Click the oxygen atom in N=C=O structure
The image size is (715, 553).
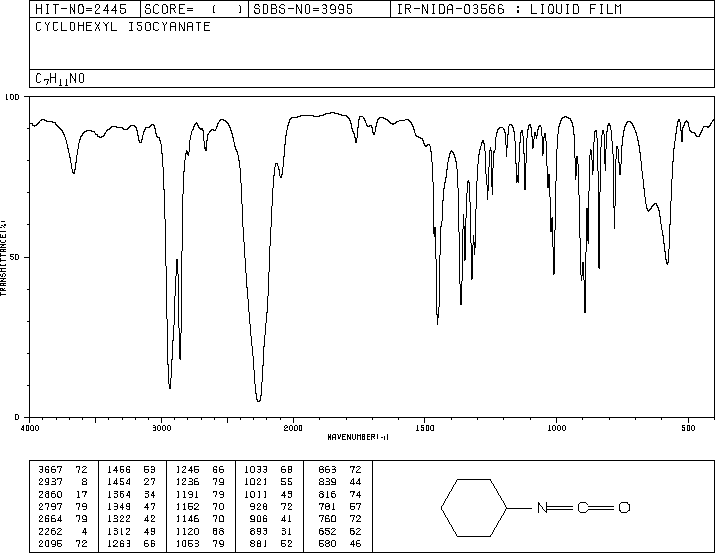(x=624, y=507)
